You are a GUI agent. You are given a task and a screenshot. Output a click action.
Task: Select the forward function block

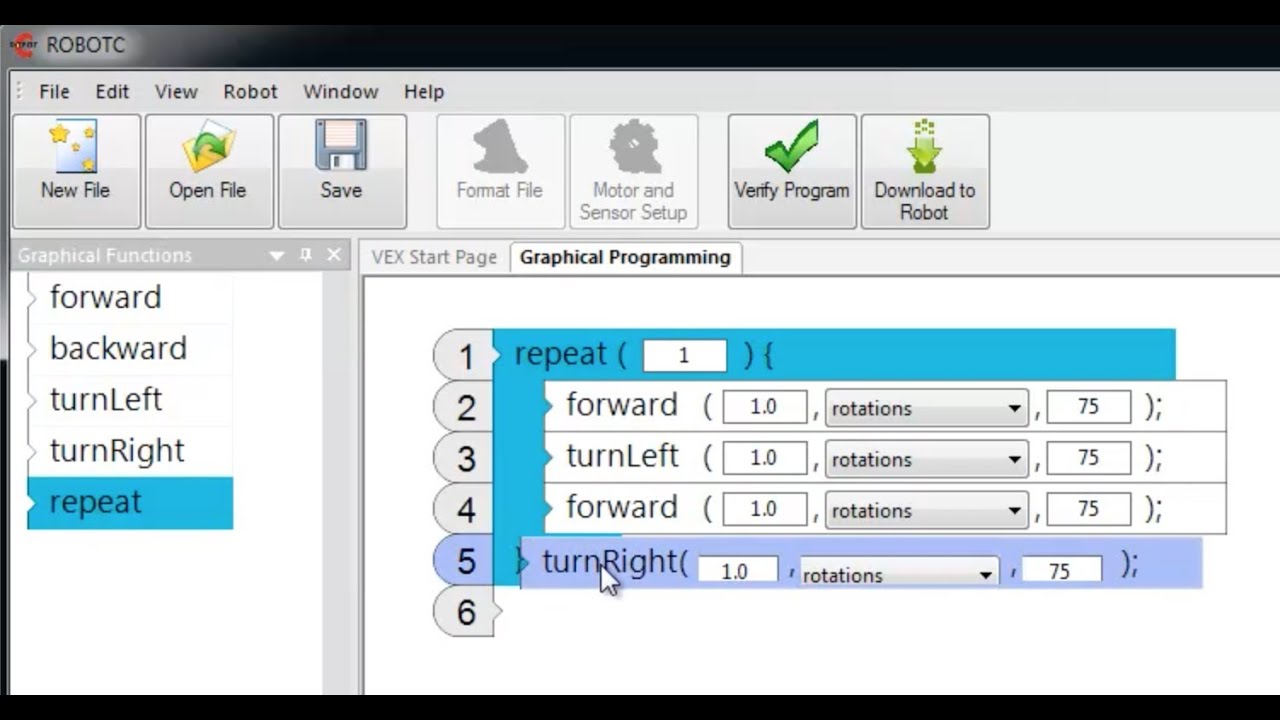point(130,297)
